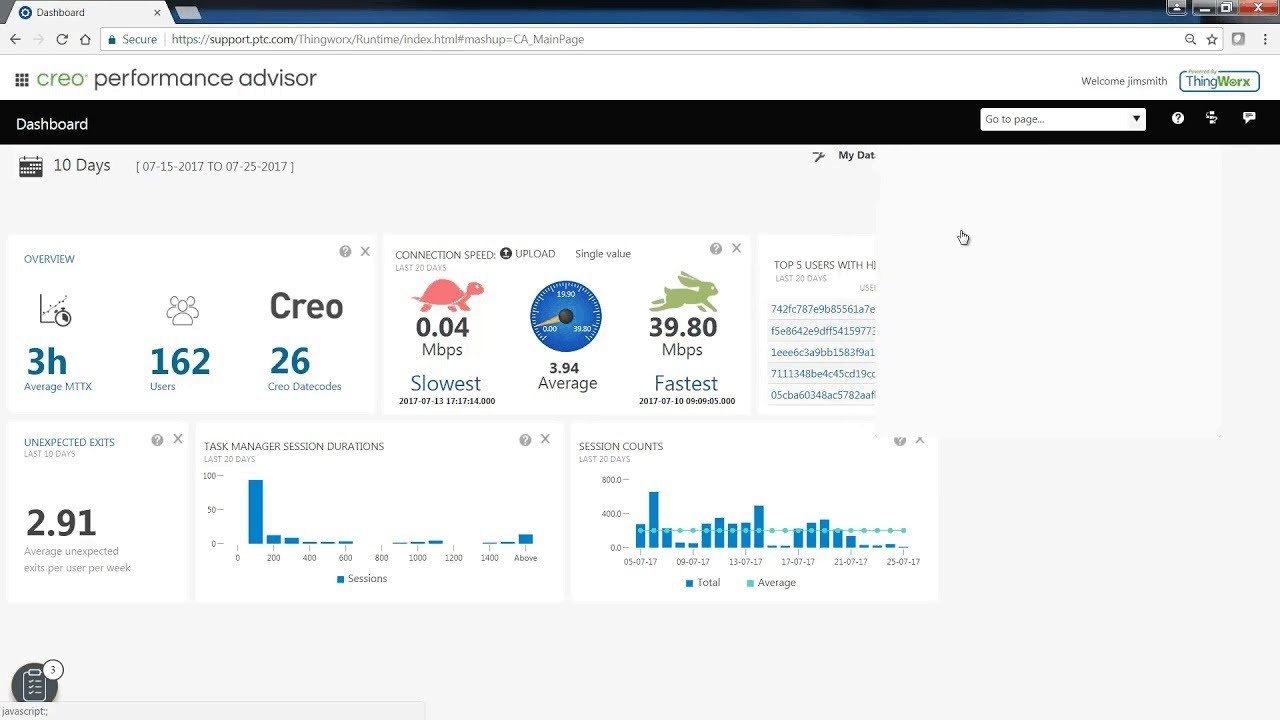Open the Go to page dropdown
Screen dimensions: 1280x720
[1062, 119]
